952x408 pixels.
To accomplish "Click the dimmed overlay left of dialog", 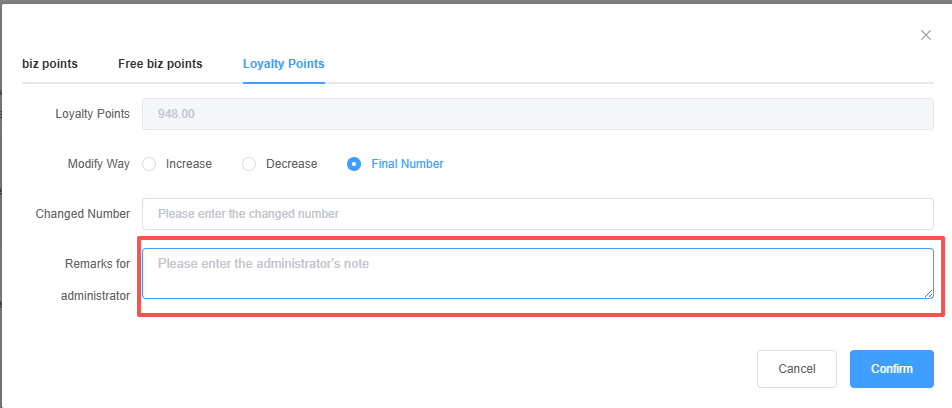I will point(1,200).
